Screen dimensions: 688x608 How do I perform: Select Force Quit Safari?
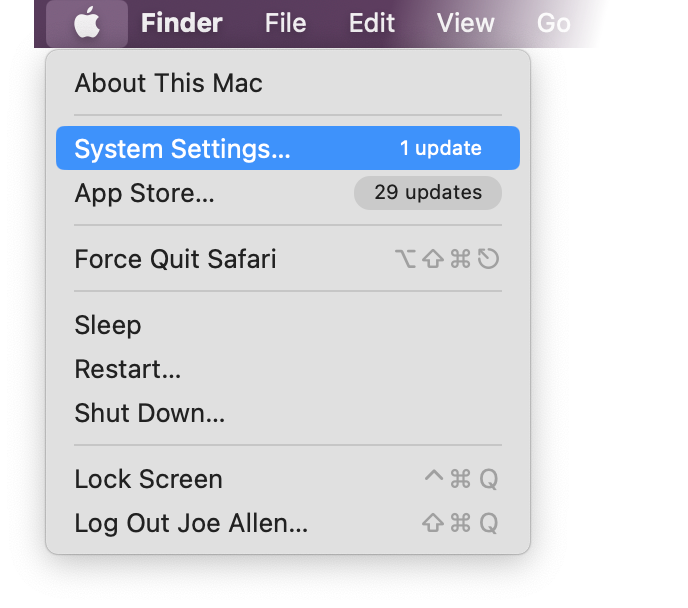coord(175,260)
